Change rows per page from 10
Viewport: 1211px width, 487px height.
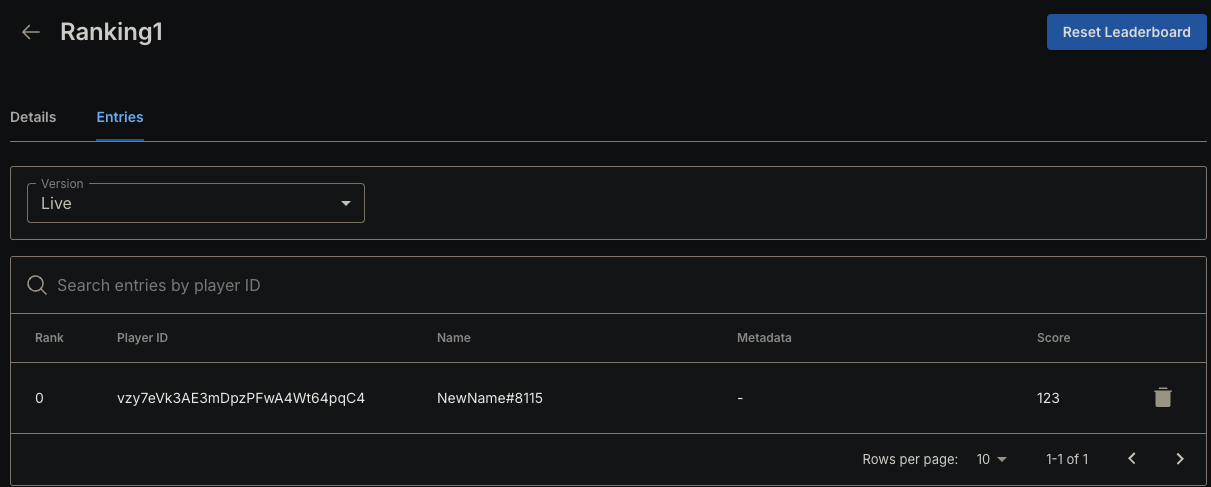(x=992, y=459)
